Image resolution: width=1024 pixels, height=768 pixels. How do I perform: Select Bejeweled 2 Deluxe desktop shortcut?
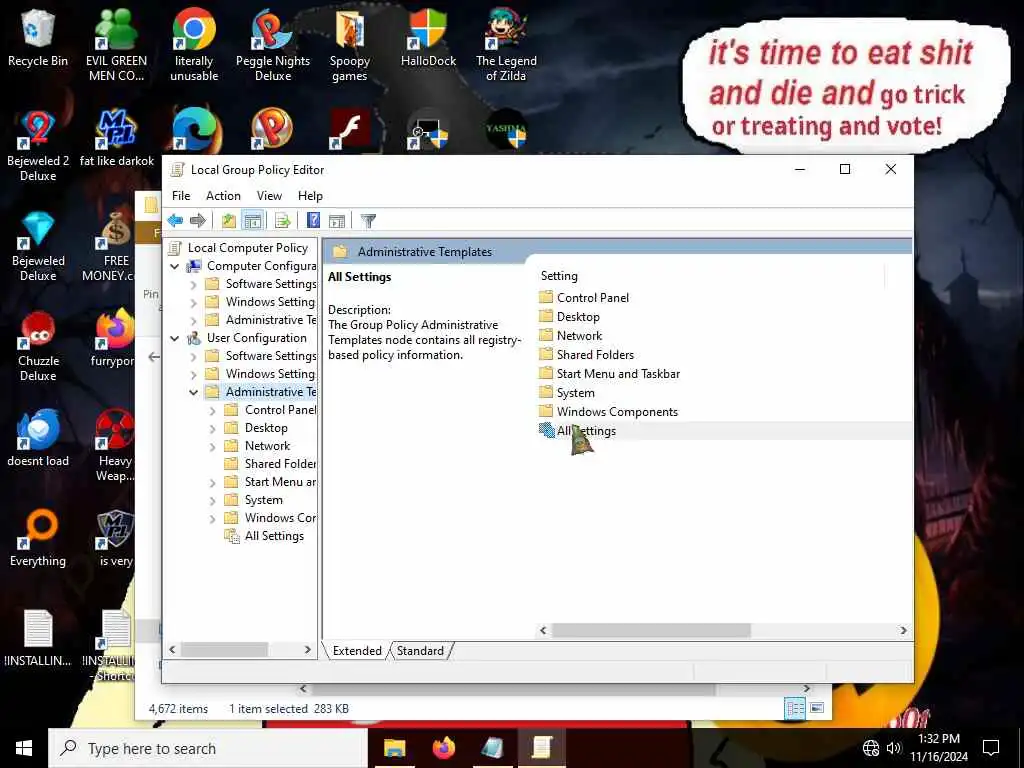[x=38, y=145]
